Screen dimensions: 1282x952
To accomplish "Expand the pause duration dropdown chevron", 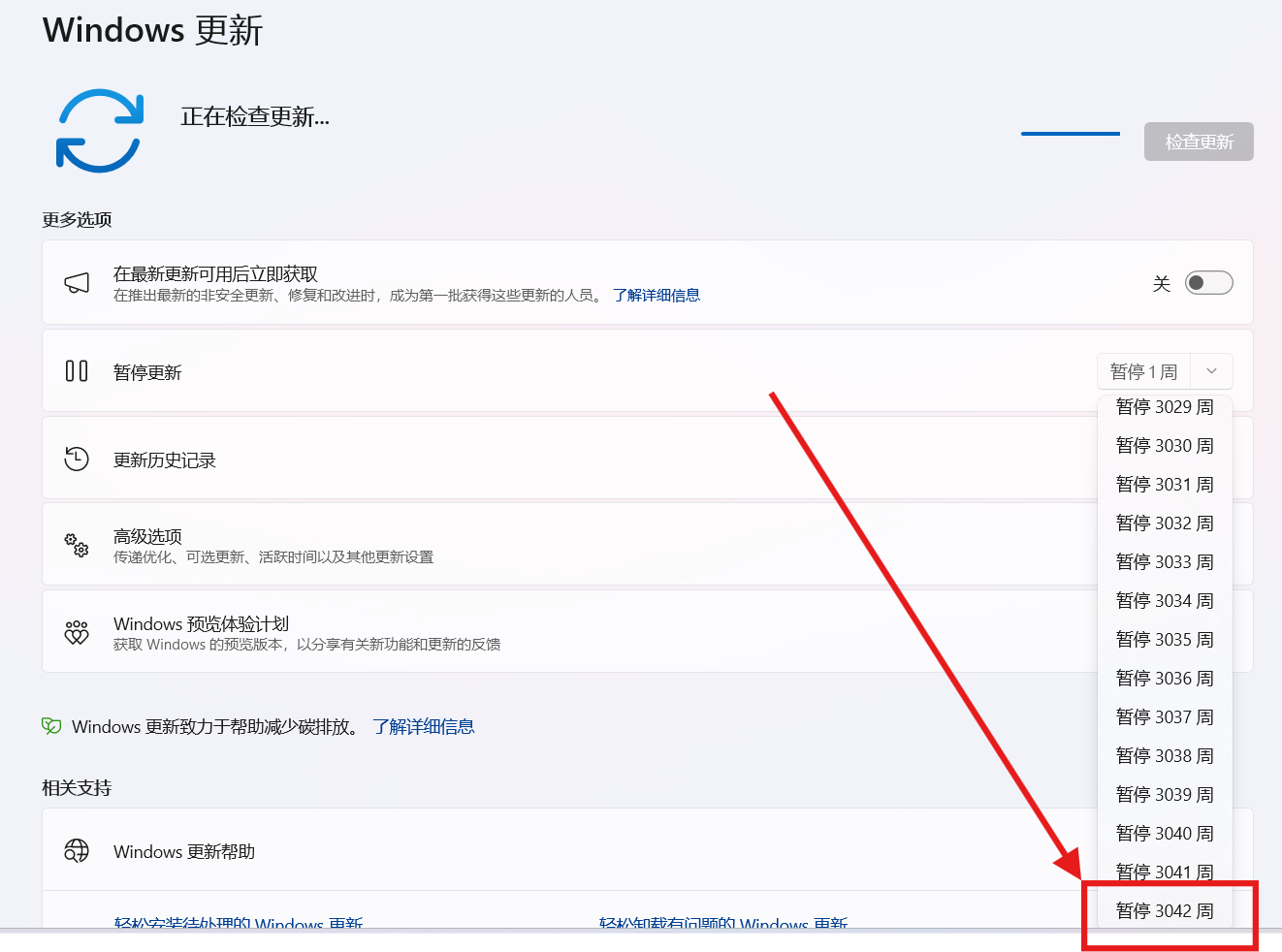I will click(x=1211, y=371).
